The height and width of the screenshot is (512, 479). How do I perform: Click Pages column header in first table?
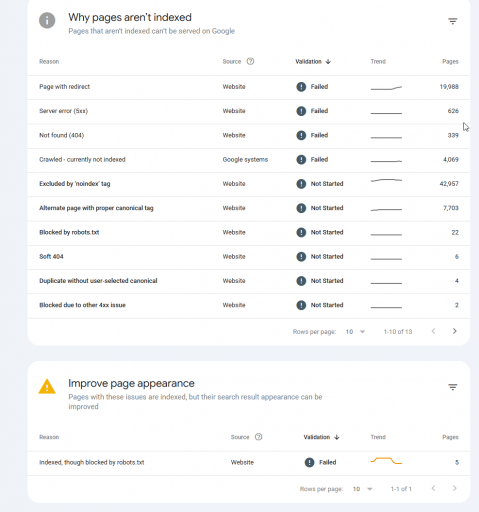(450, 61)
